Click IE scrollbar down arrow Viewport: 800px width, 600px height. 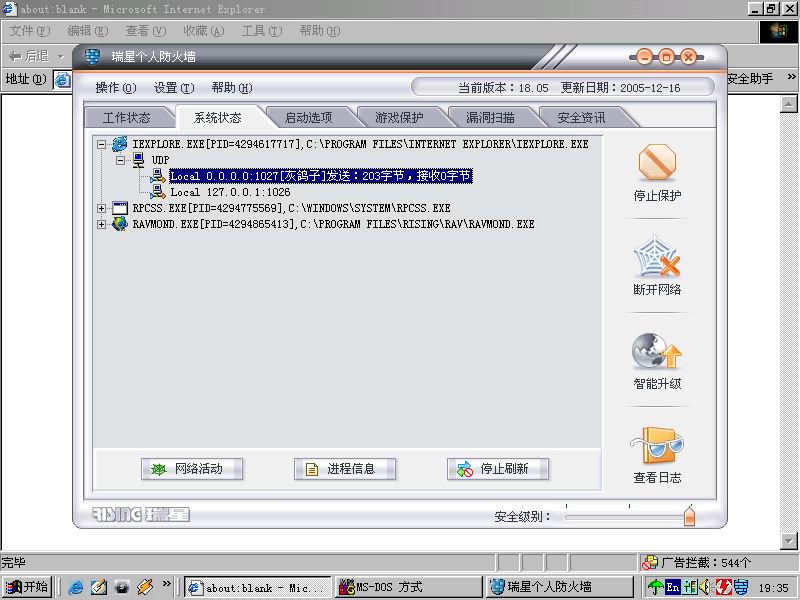click(788, 541)
